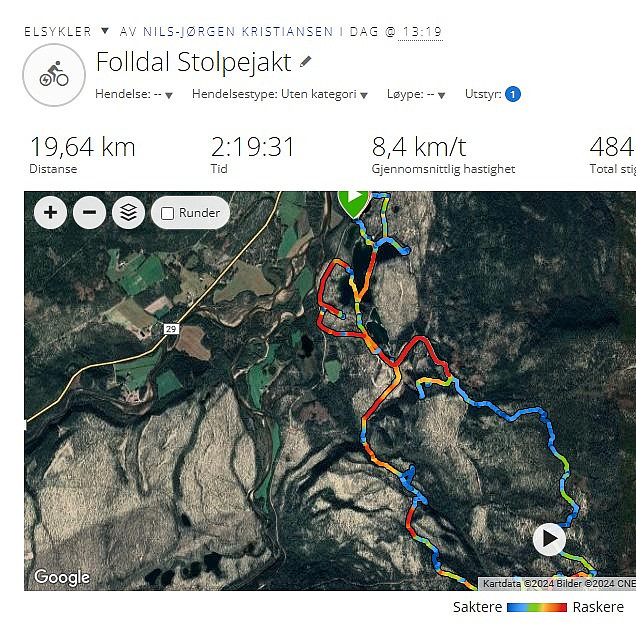Enable the Runder checkbox
The width and height of the screenshot is (636, 628).
coord(168,213)
